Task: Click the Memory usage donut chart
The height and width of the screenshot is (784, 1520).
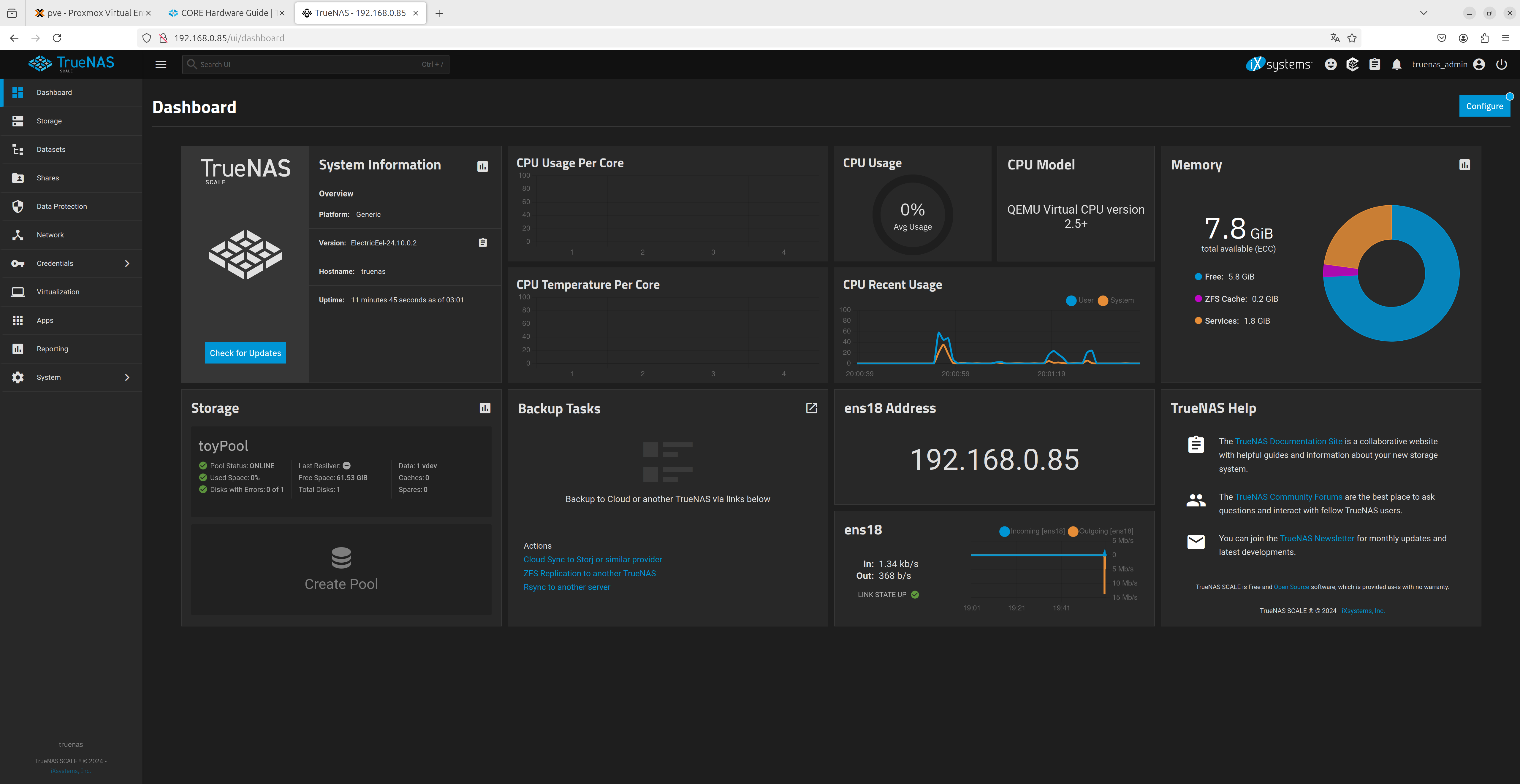Action: (1391, 273)
